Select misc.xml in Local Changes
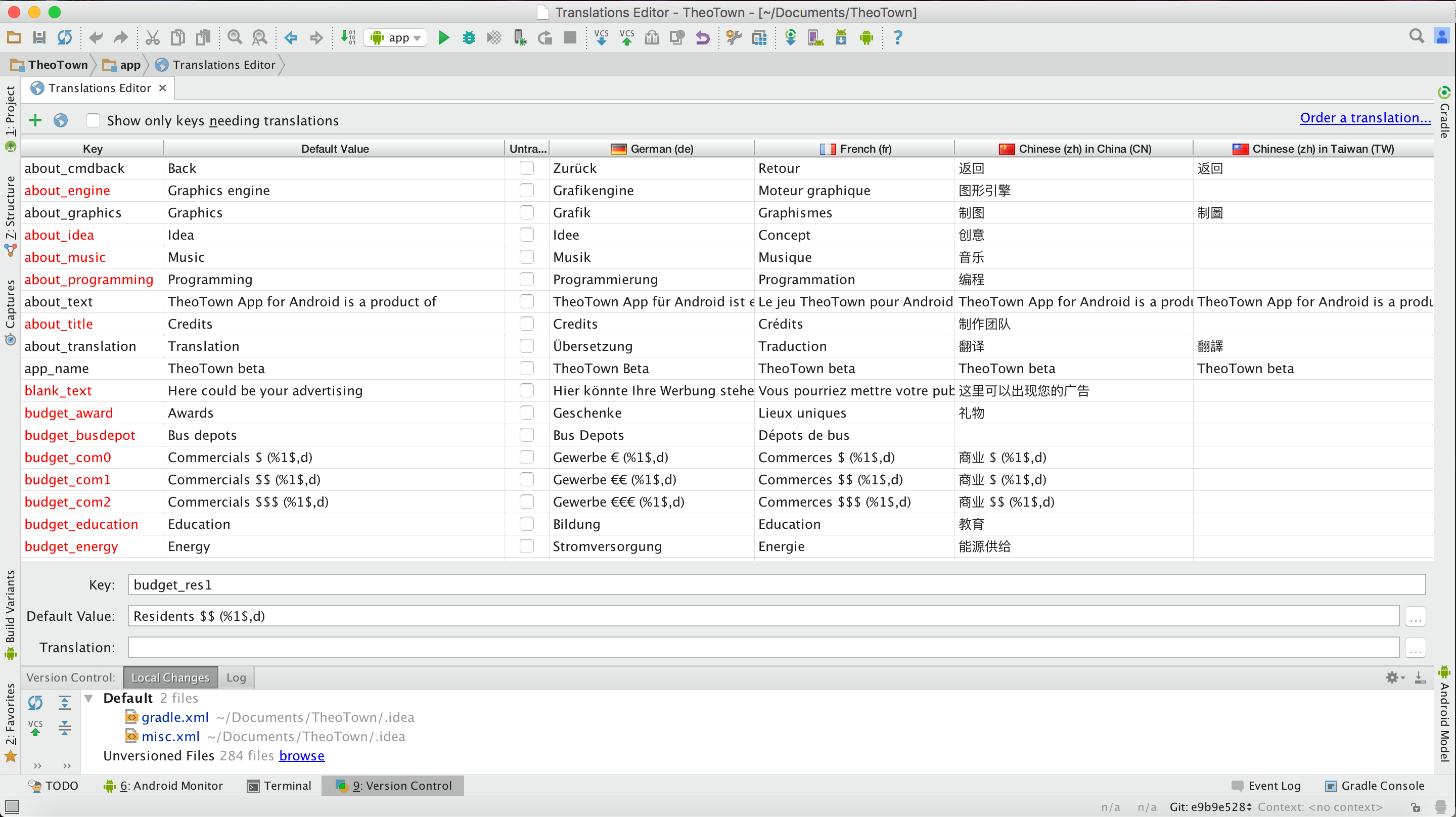1456x817 pixels. (171, 737)
